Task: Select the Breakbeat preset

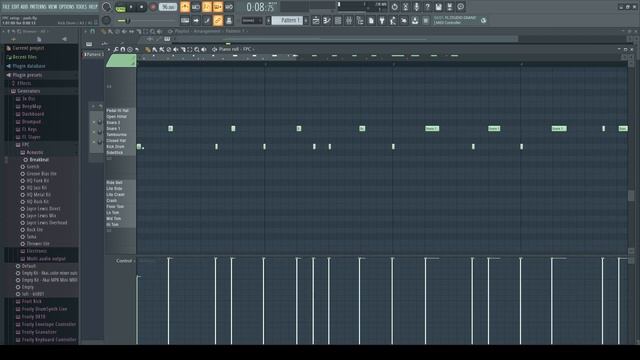Action: [39, 160]
